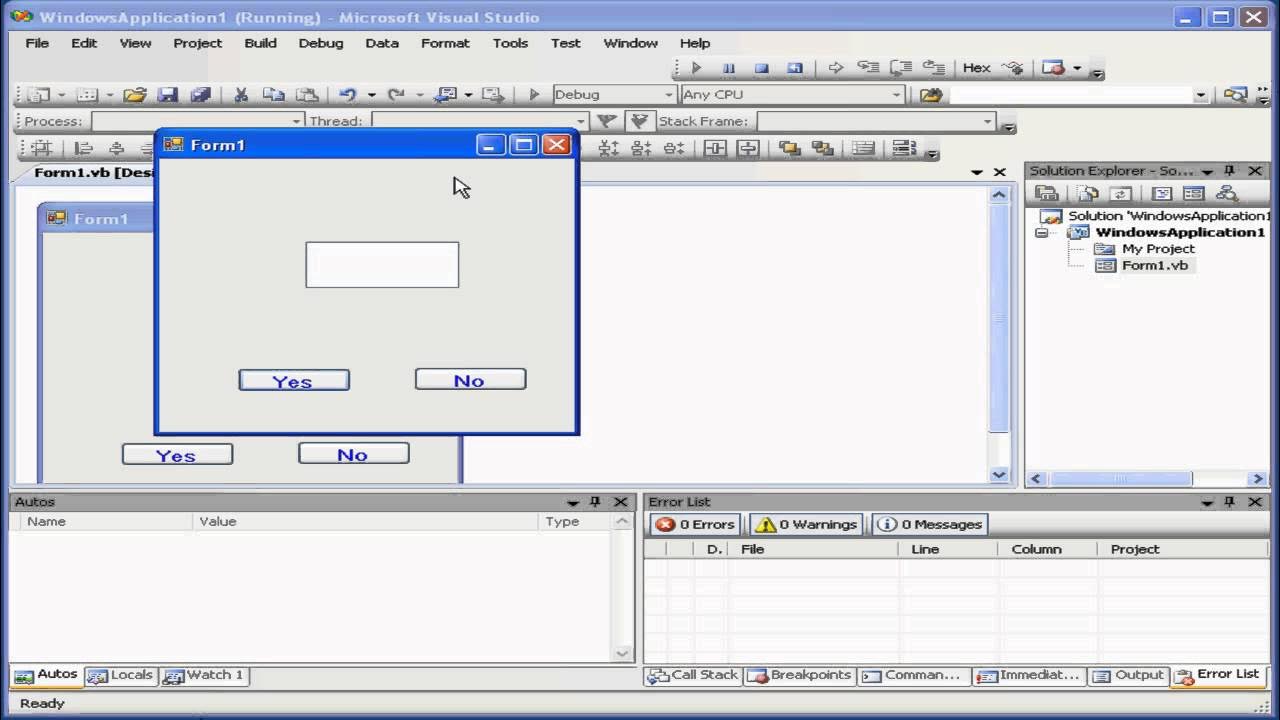The image size is (1280, 720).
Task: Collapse the WindowsApplication1 project node
Action: click(x=1041, y=233)
